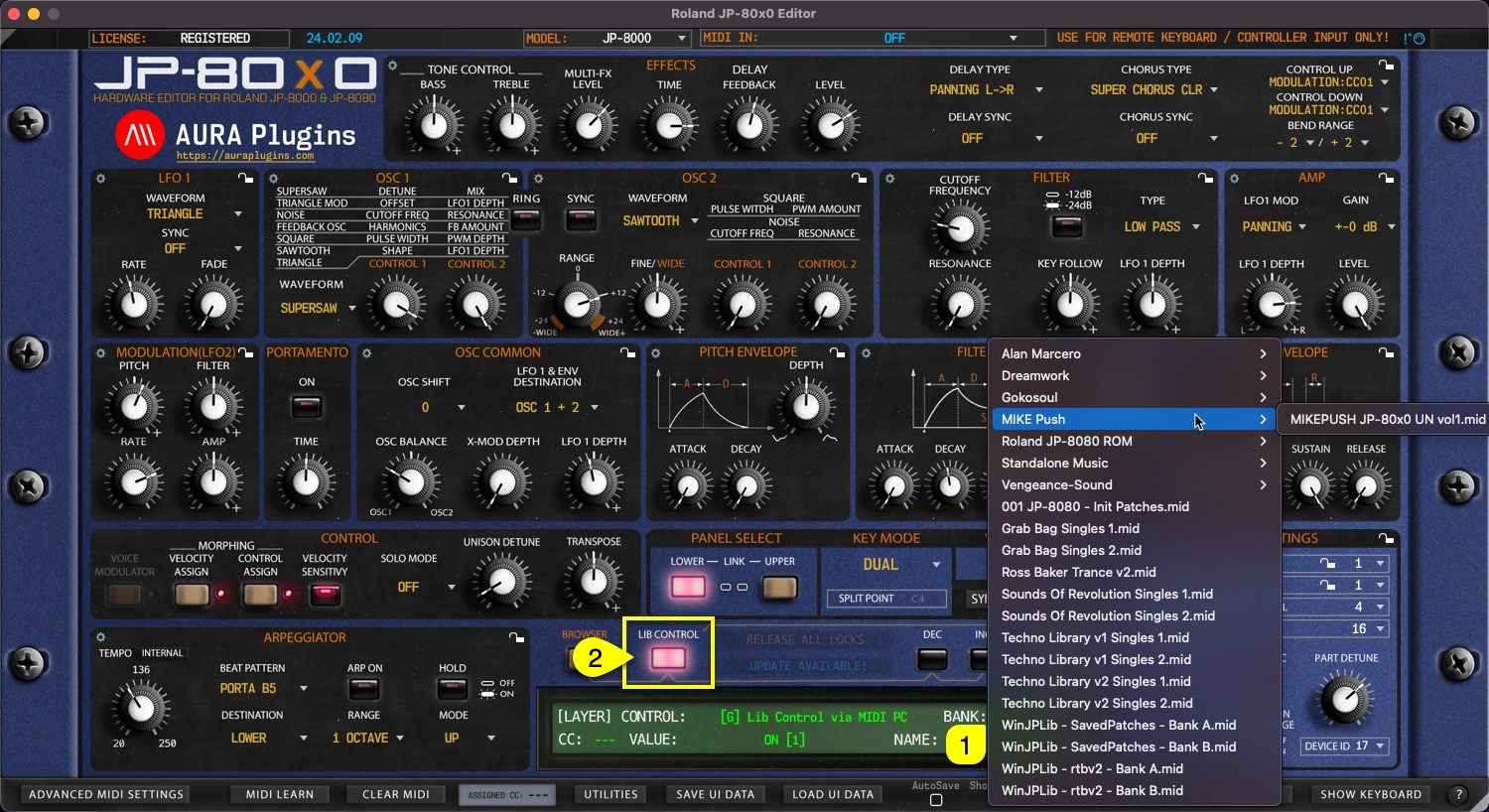Open Key Mode DUAL dropdown

point(901,564)
